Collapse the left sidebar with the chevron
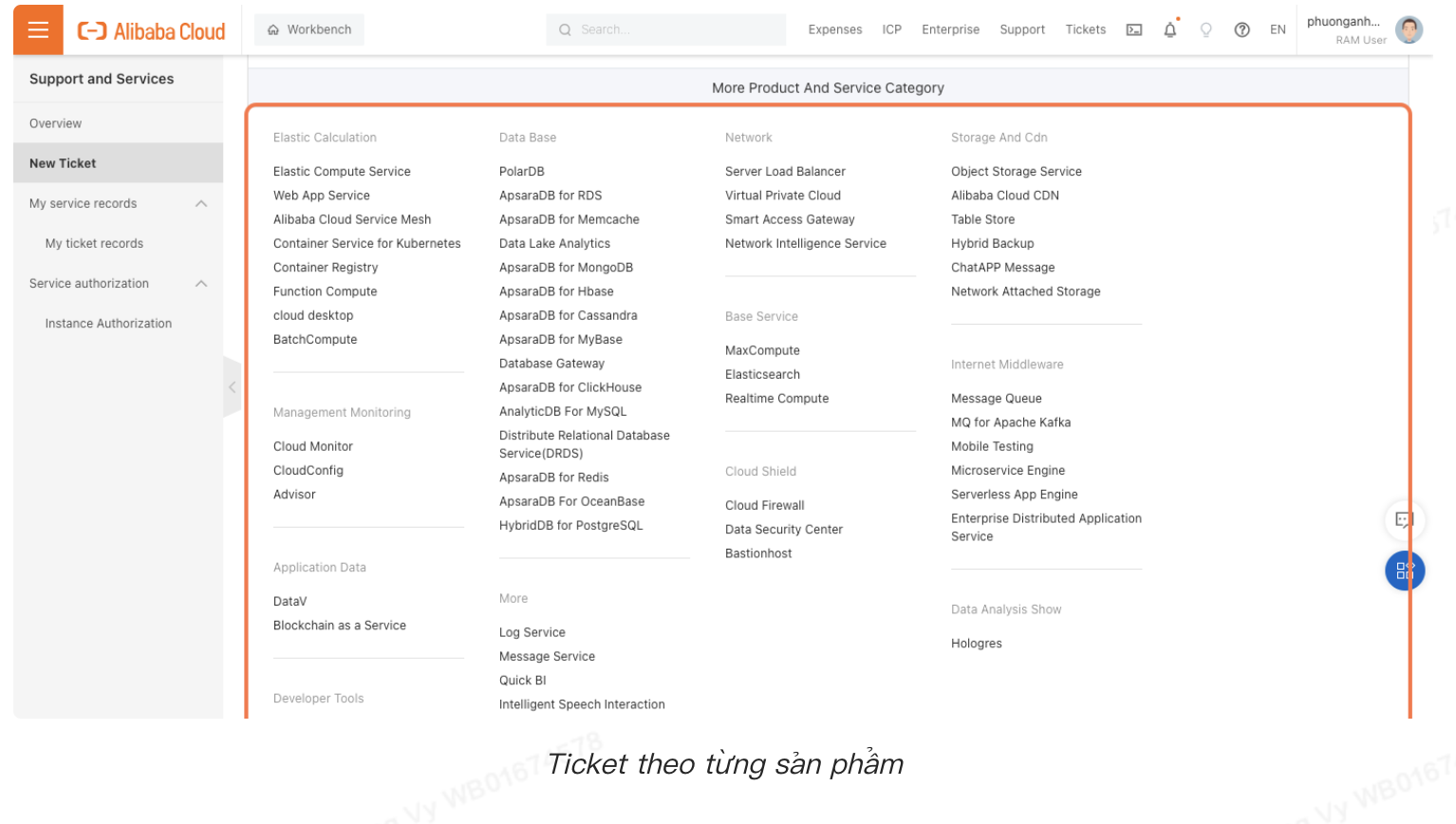The height and width of the screenshot is (824, 1456). (233, 387)
